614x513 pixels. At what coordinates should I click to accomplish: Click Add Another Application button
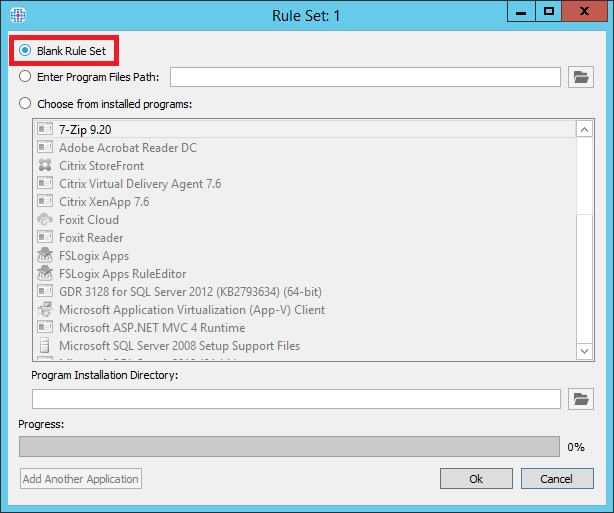(81, 479)
